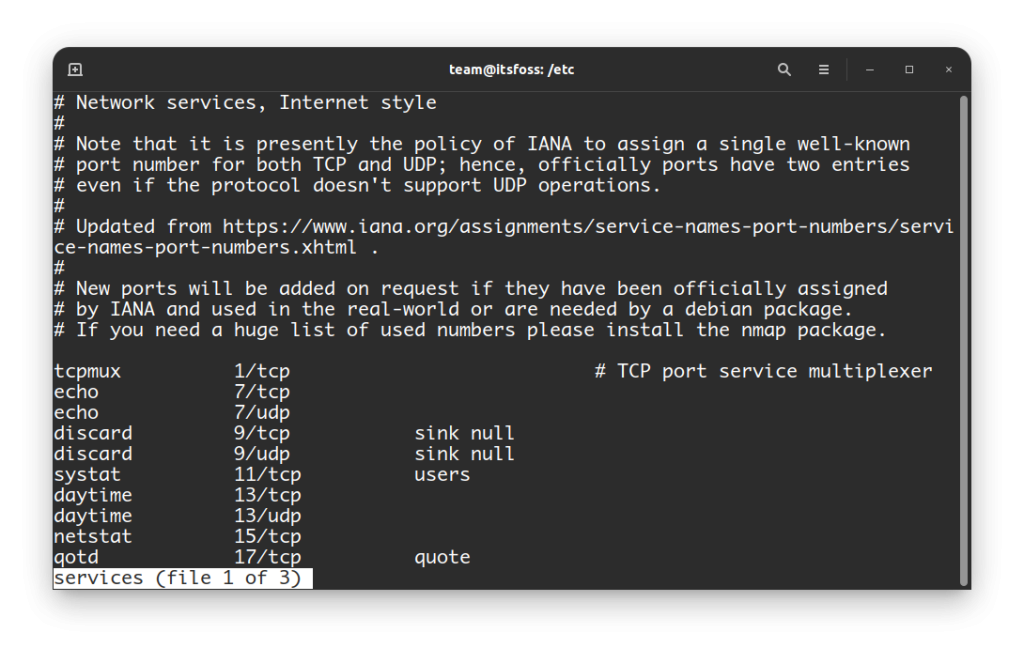Image resolution: width=1024 pixels, height=648 pixels.
Task: Open a new terminal tab
Action: tap(75, 70)
